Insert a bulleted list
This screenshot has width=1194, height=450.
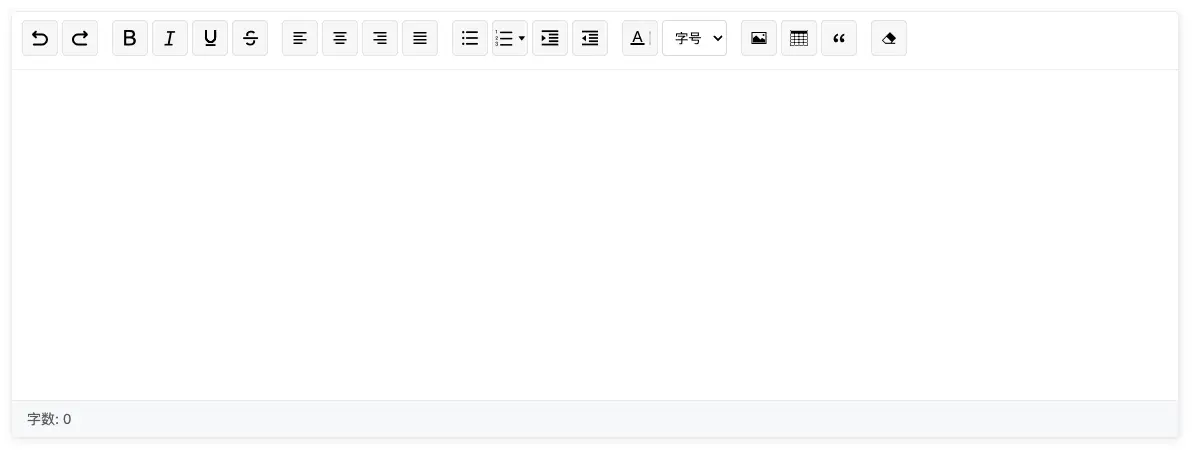point(470,38)
